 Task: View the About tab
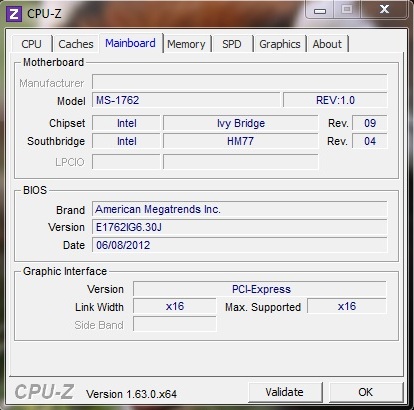click(x=327, y=44)
